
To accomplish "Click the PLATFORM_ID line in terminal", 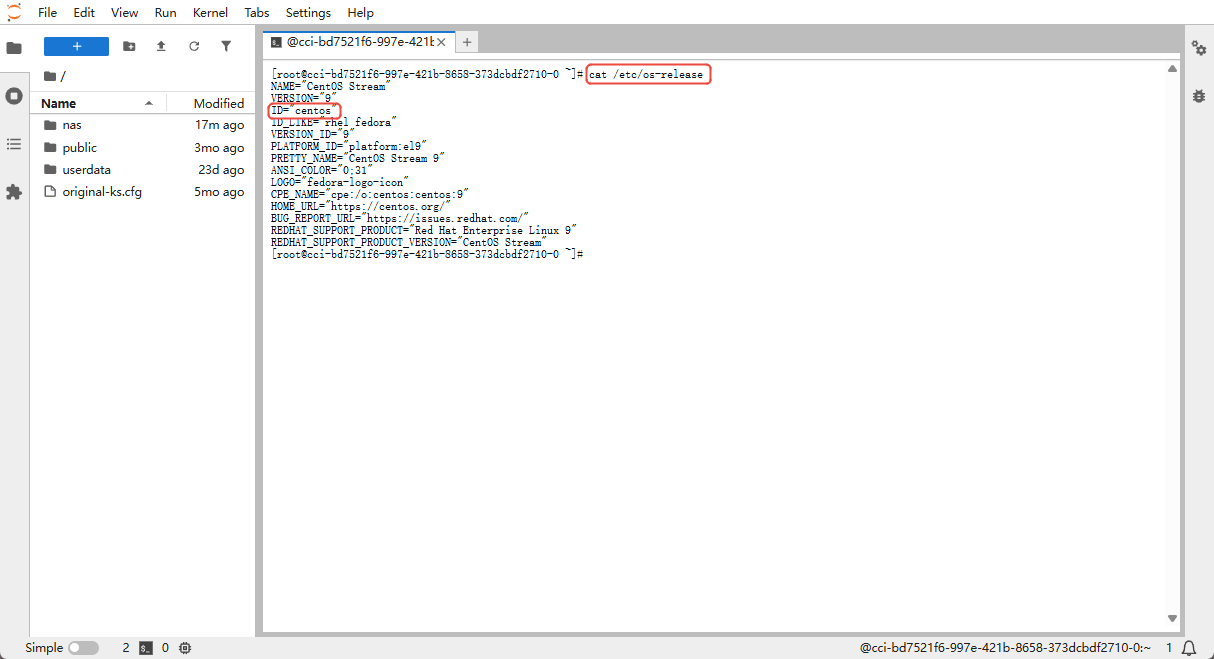I will click(x=347, y=146).
